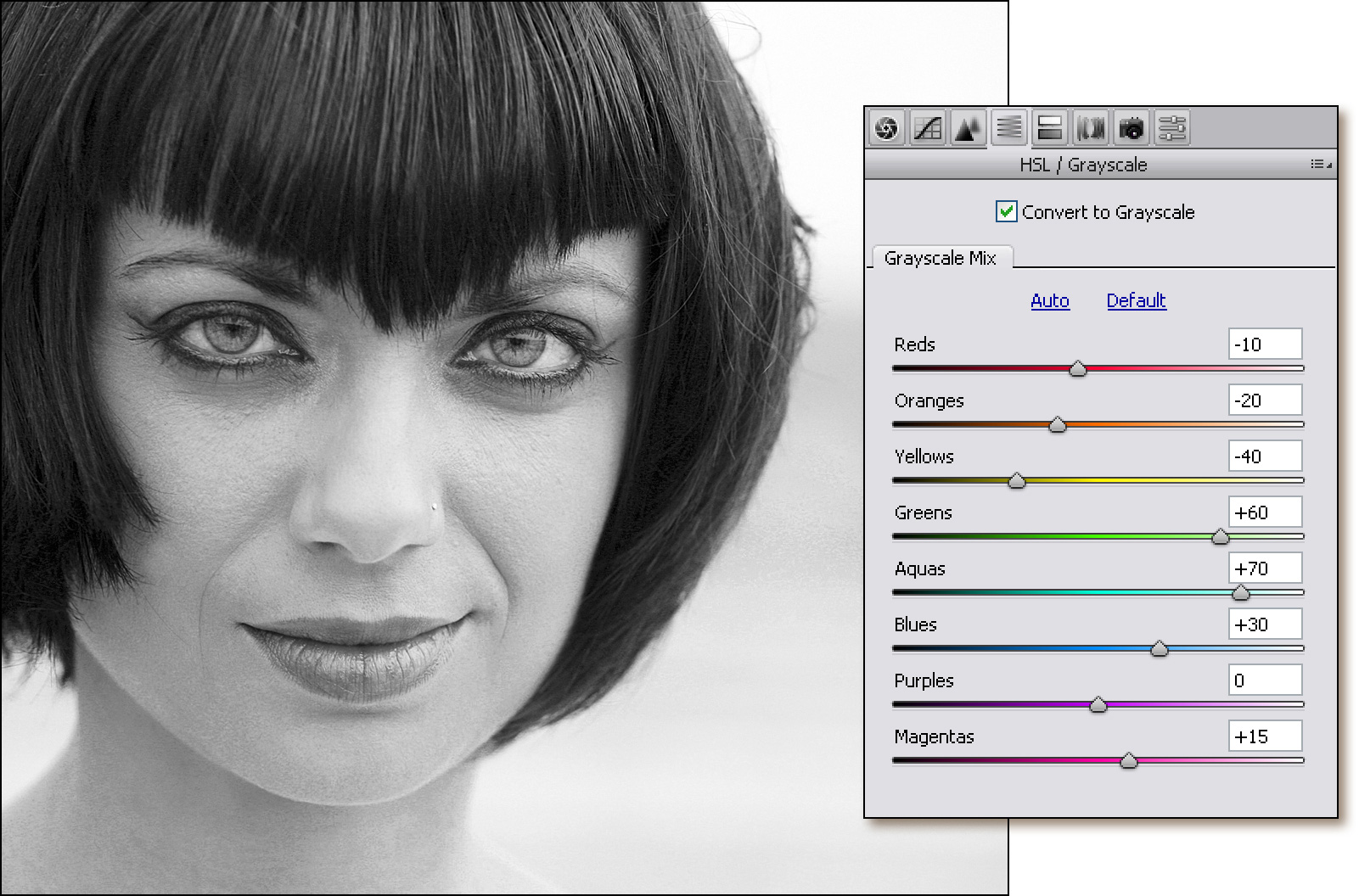Image resolution: width=1359 pixels, height=896 pixels.
Task: Click the Reds slider handle
Action: click(1077, 368)
